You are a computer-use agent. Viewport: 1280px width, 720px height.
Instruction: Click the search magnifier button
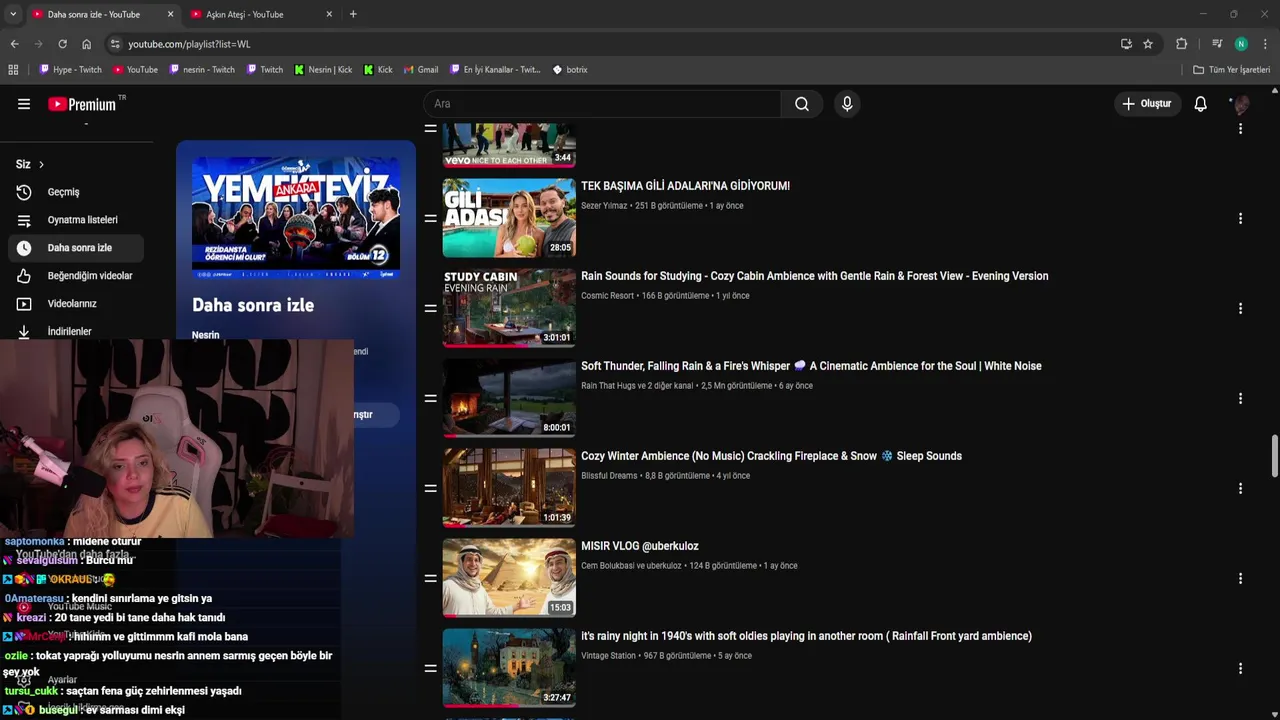(x=802, y=104)
